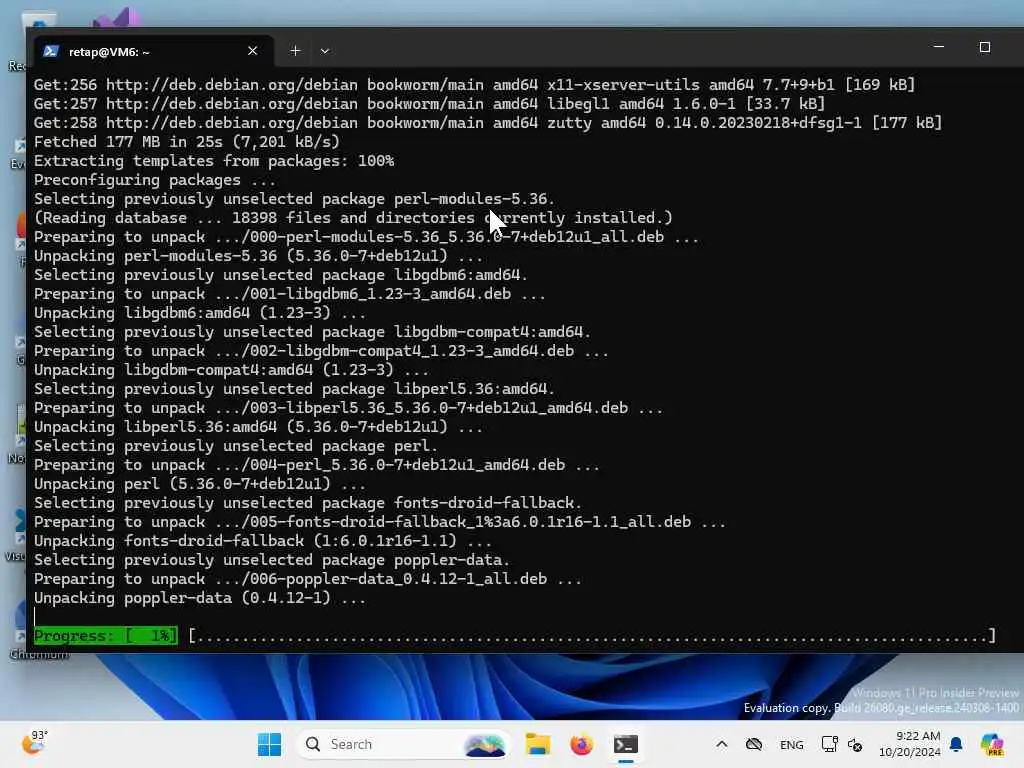Click 'Unpacking poppler-data (0.4.12-1)' line
This screenshot has width=1024, height=768.
coord(200,598)
